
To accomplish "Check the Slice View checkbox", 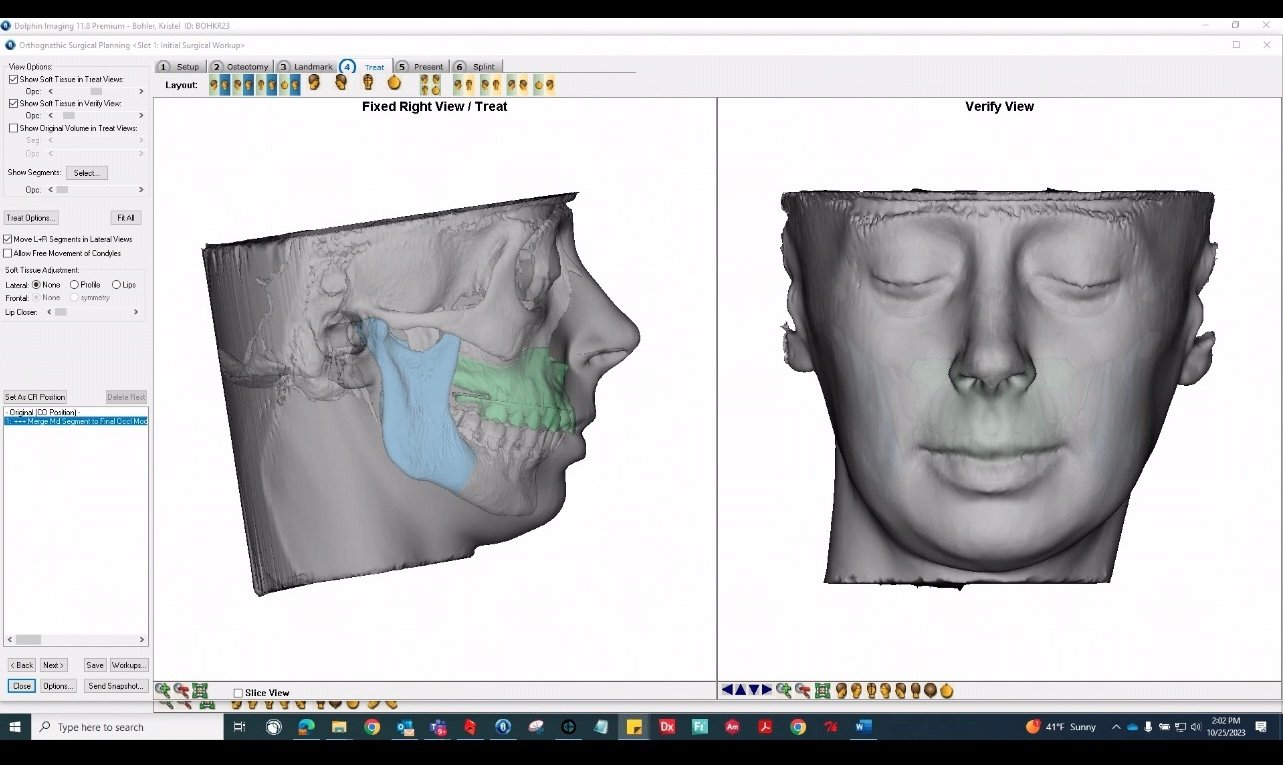I will click(238, 693).
